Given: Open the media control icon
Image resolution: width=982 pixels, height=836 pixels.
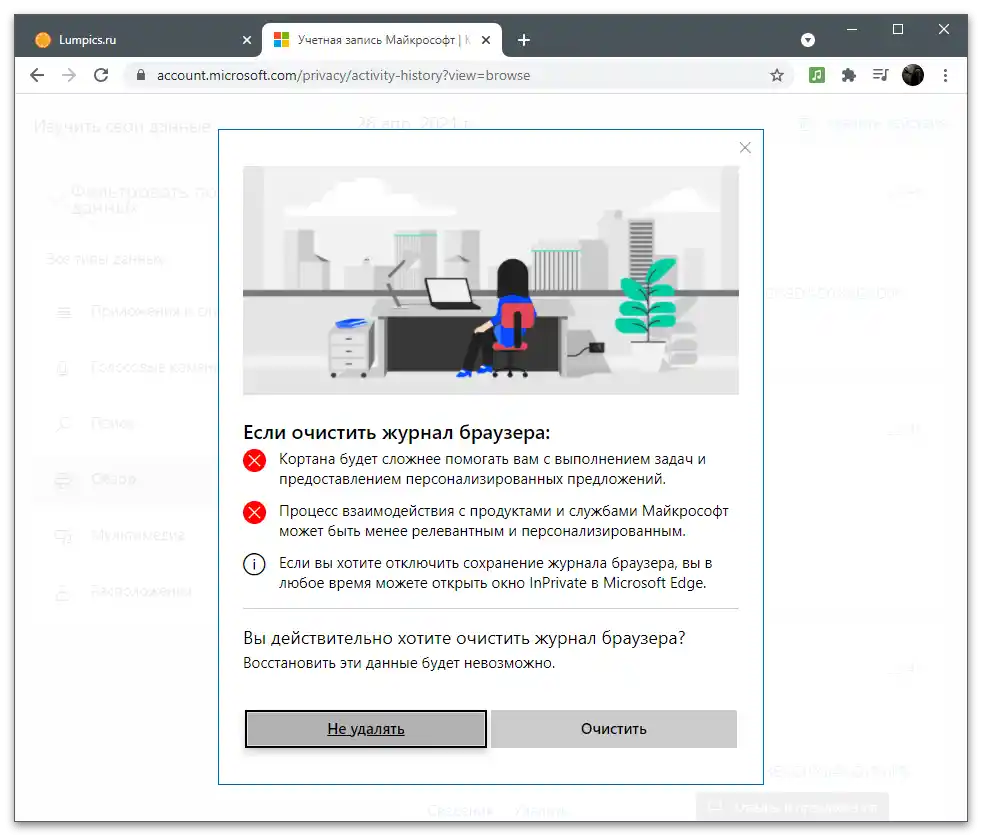Looking at the screenshot, I should click(x=881, y=75).
